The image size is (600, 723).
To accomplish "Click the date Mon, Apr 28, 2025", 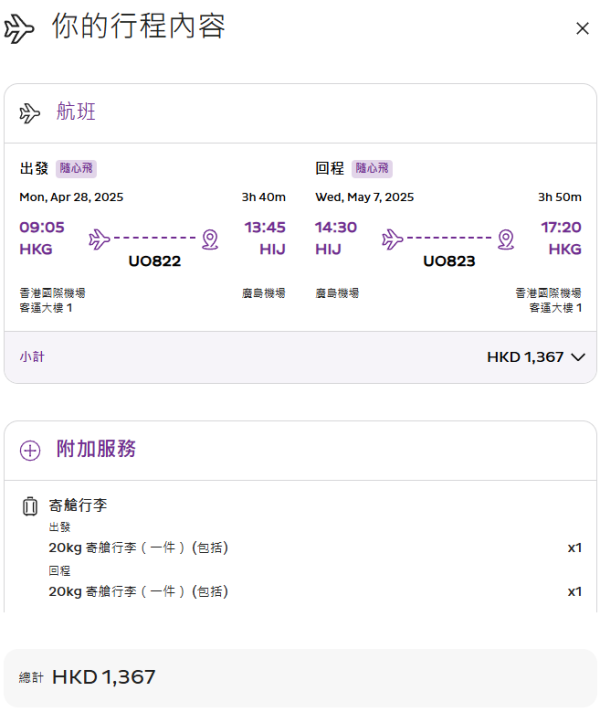I will tap(71, 197).
